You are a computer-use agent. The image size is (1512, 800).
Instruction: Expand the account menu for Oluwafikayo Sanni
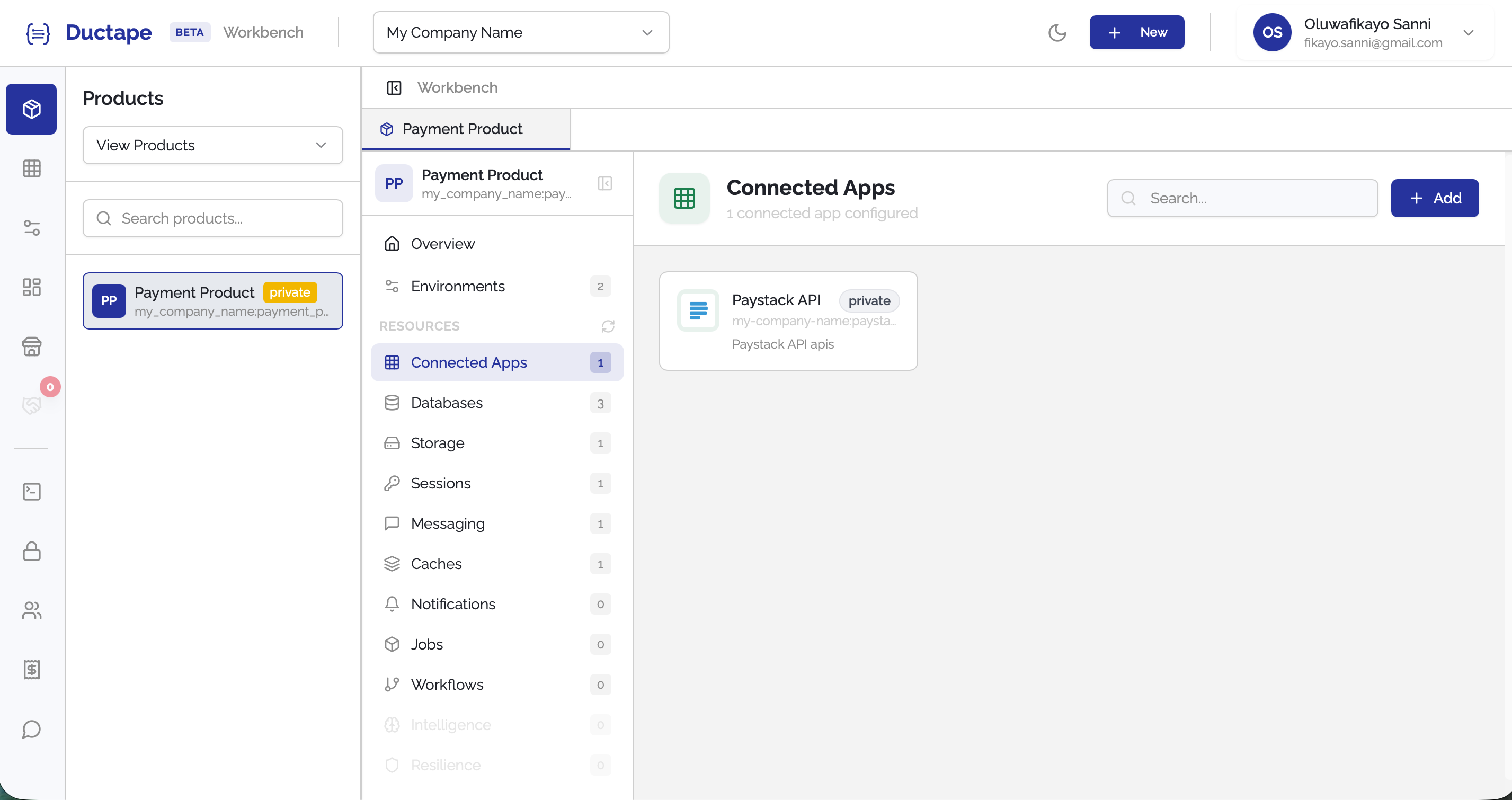tap(1470, 33)
